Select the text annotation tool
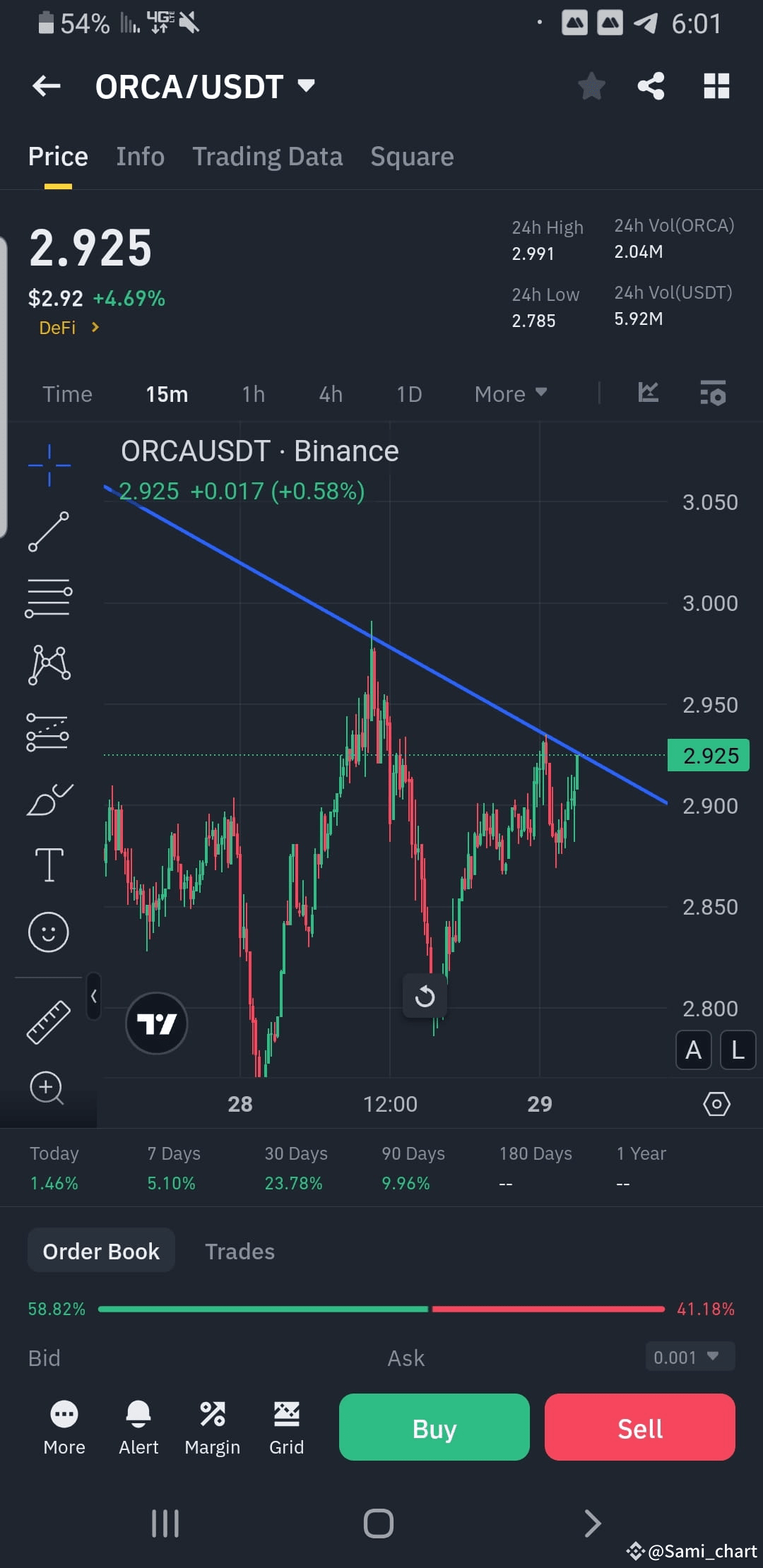 [x=49, y=865]
